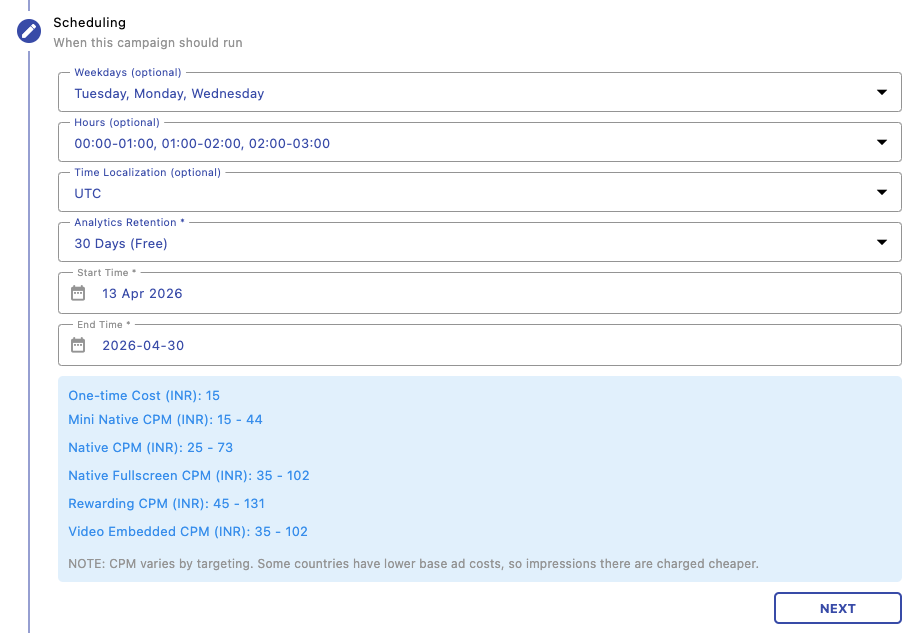The height and width of the screenshot is (633, 920).
Task: Click the 'UTC' time localization value
Action: (88, 194)
